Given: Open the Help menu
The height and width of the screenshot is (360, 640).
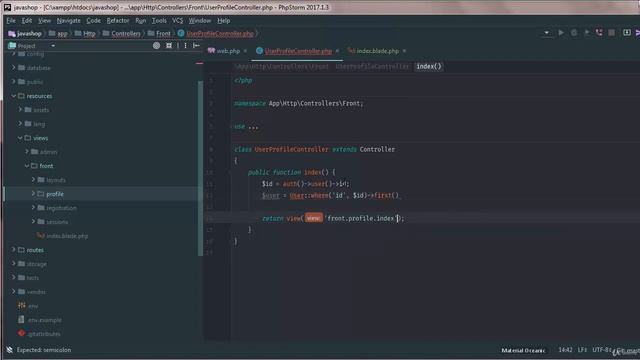Looking at the screenshot, I should 223,20.
